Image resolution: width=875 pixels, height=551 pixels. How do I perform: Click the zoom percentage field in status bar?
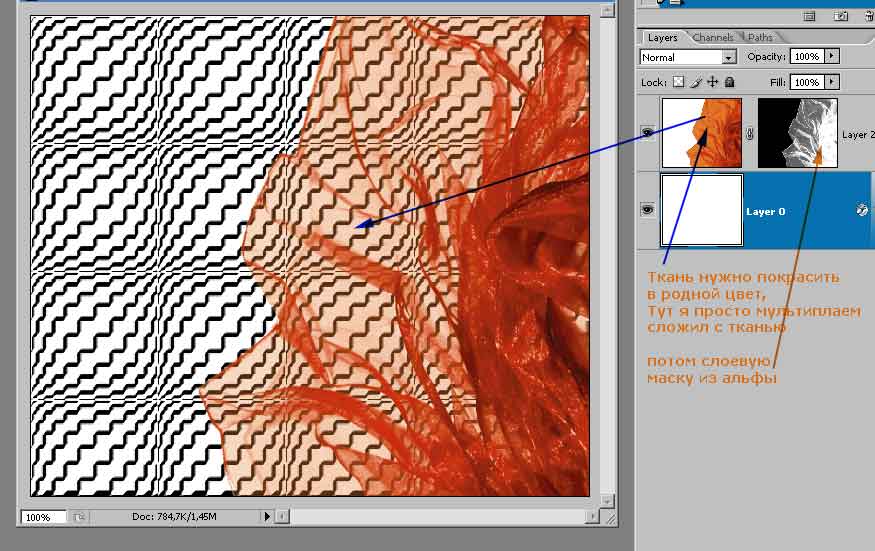coord(44,517)
